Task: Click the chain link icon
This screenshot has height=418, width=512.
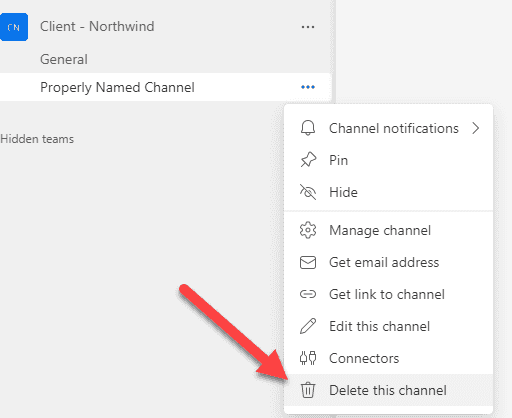Action: pos(308,294)
